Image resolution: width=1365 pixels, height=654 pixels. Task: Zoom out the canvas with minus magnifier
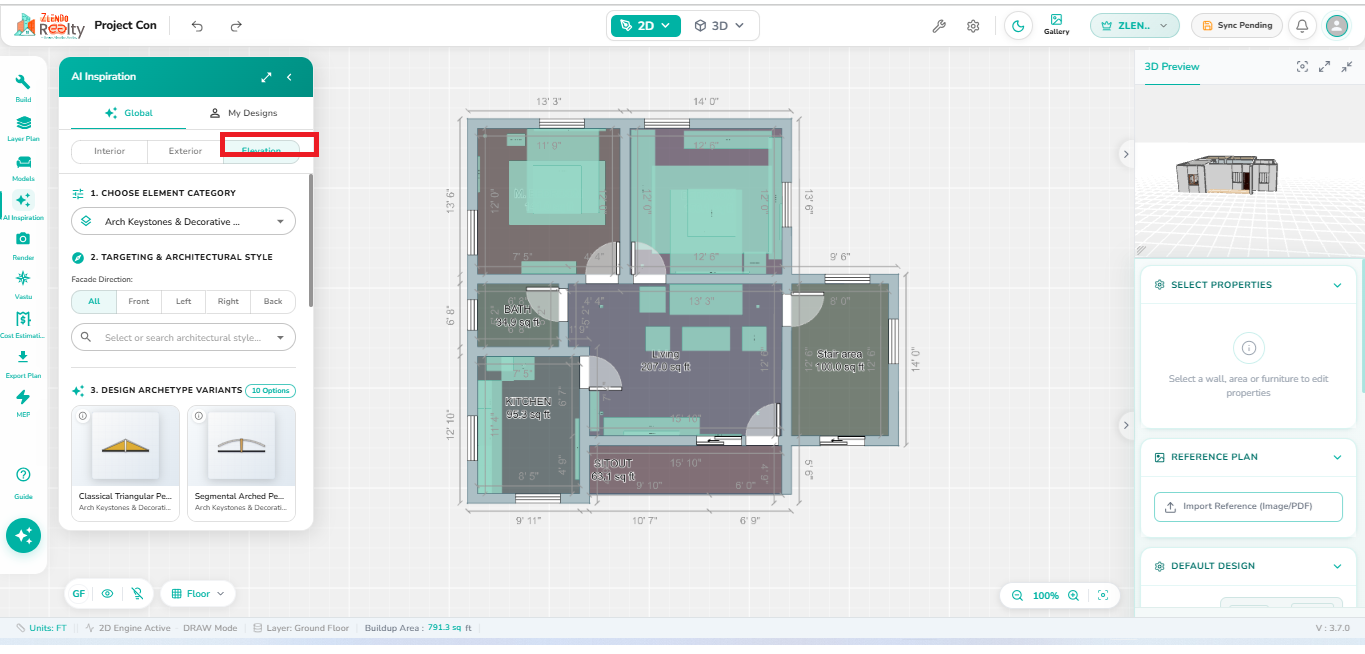(x=1017, y=595)
